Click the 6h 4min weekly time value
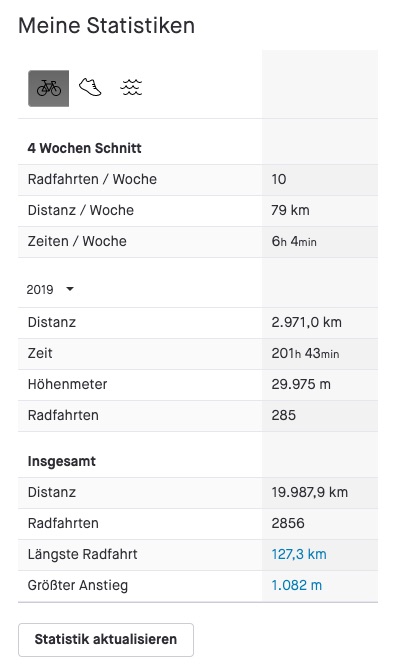This screenshot has width=398, height=672. point(294,241)
